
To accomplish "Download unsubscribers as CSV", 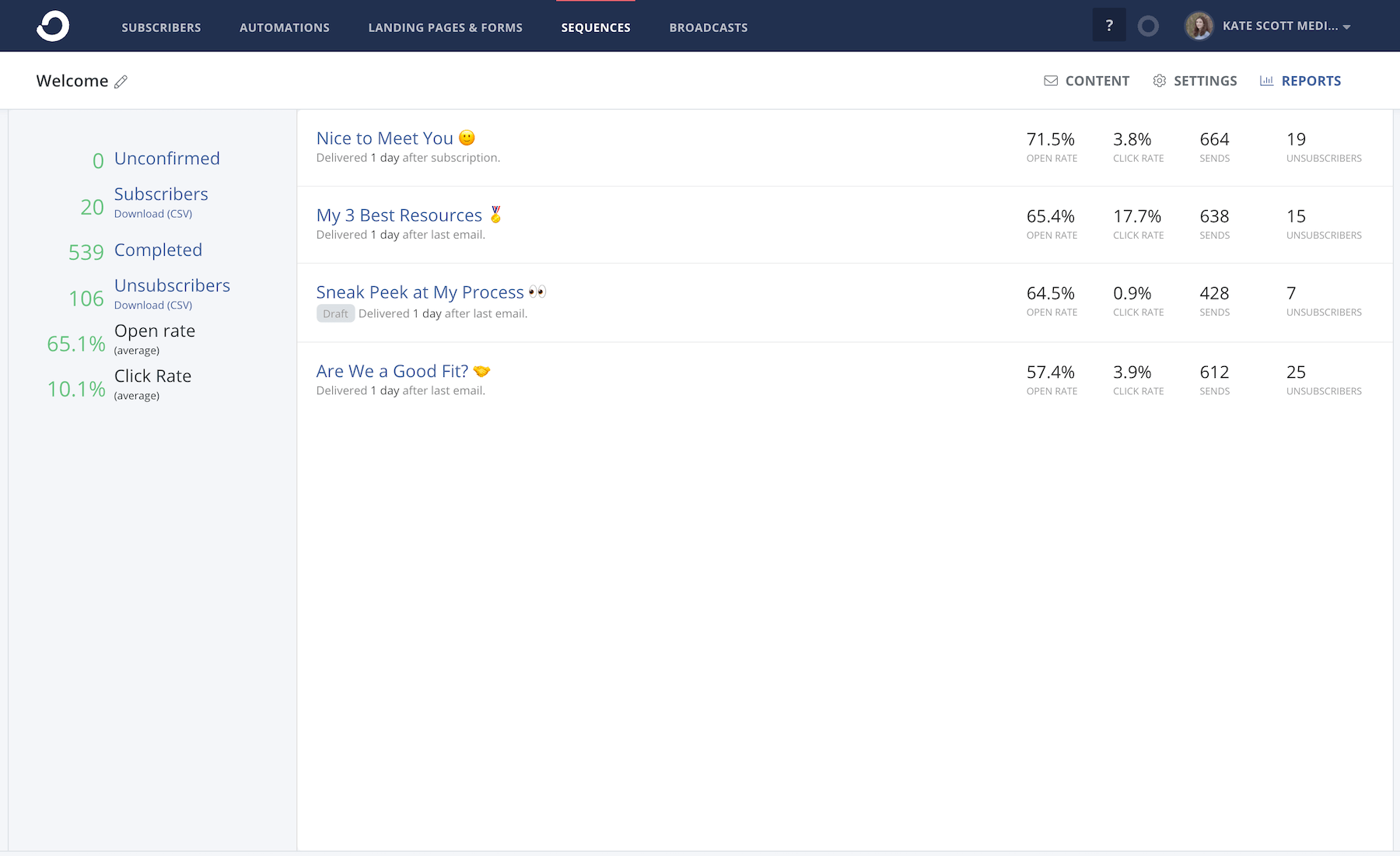I will 153,305.
